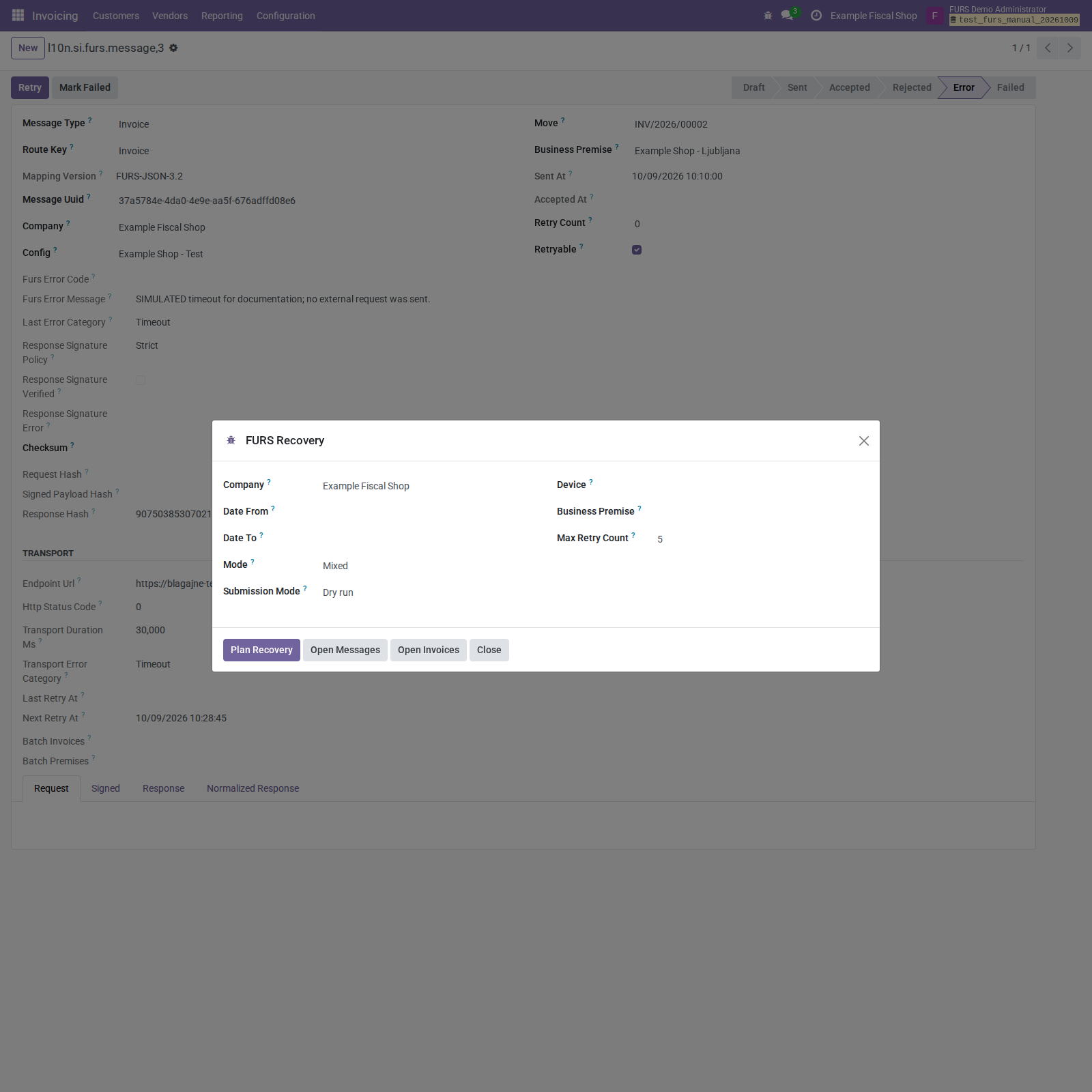Open the apps grid home menu icon
This screenshot has width=1092, height=1092.
(x=18, y=15)
